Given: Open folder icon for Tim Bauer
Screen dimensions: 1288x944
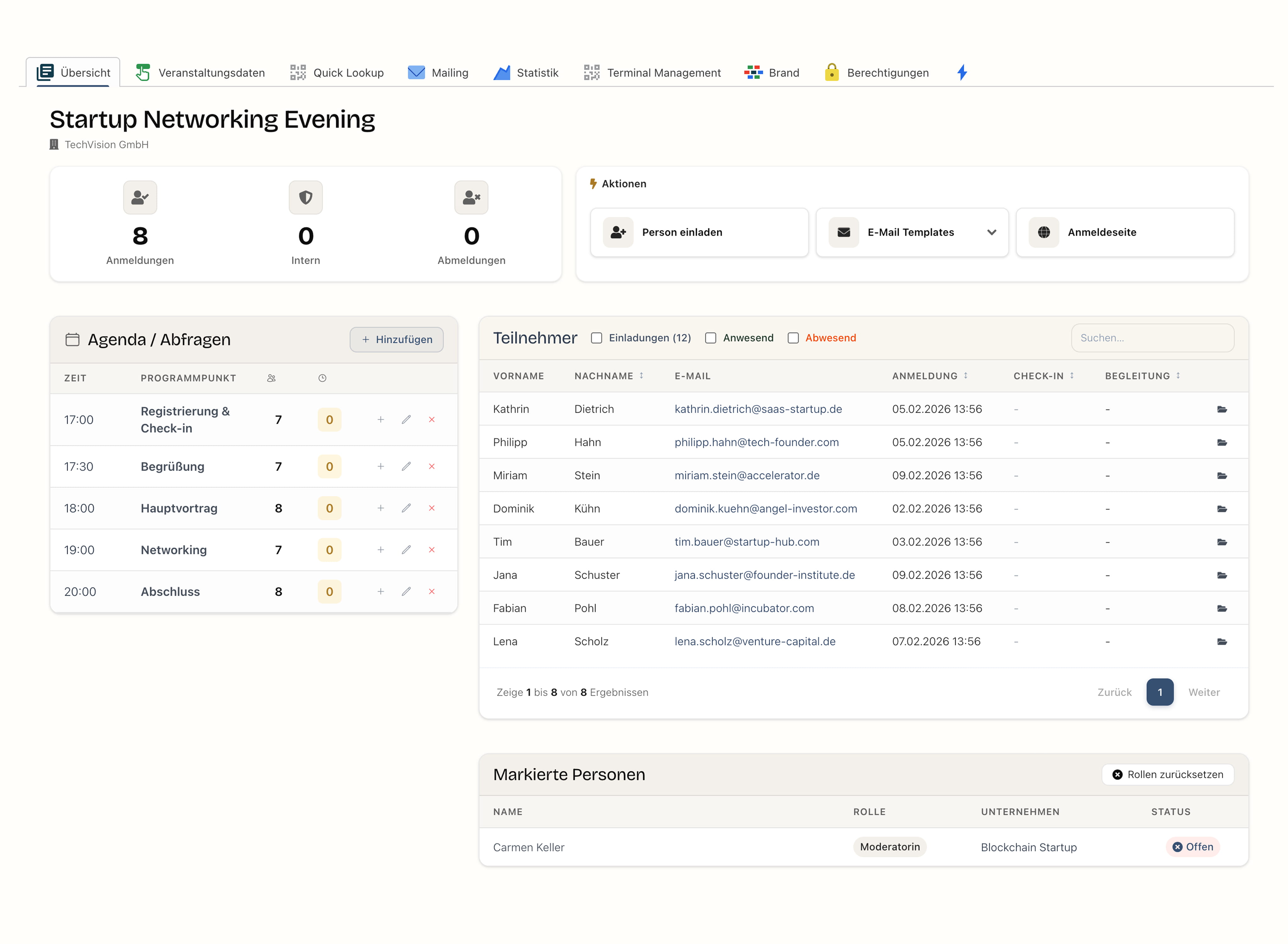Looking at the screenshot, I should (x=1222, y=542).
